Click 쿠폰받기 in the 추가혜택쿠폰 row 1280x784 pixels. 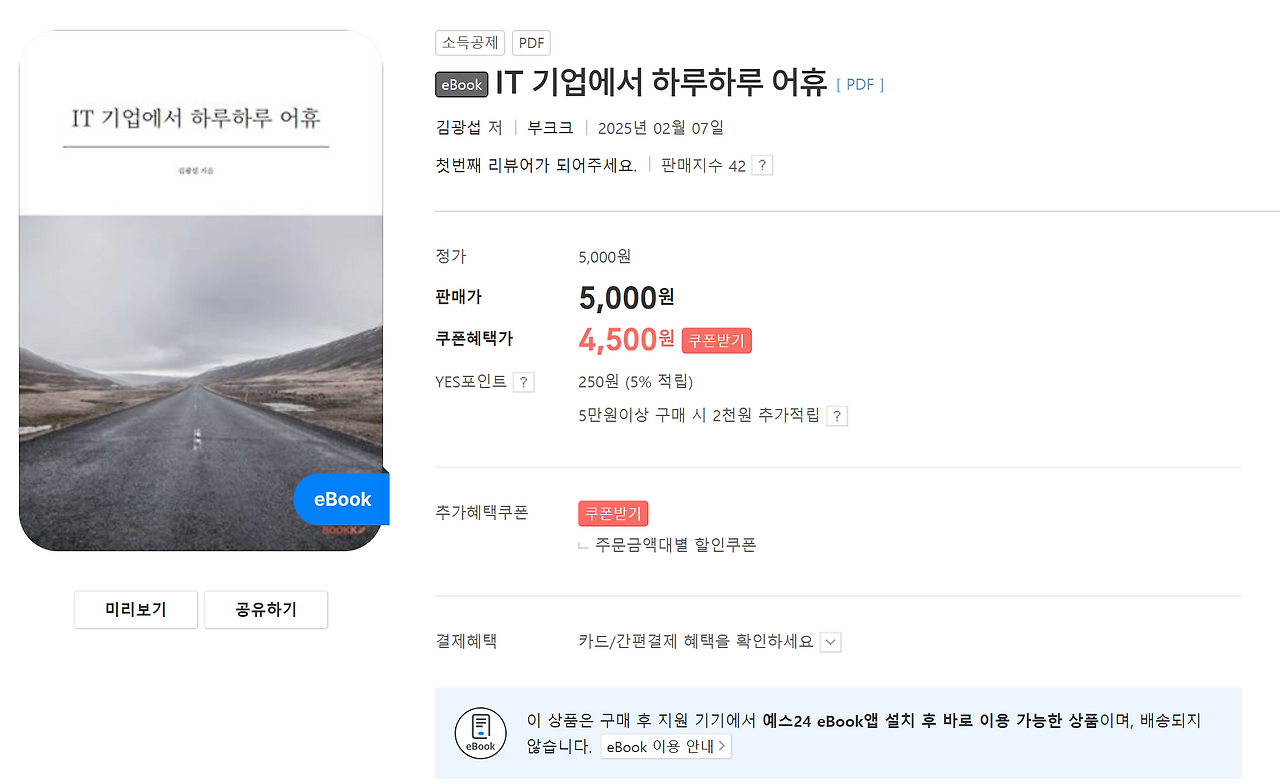[613, 513]
